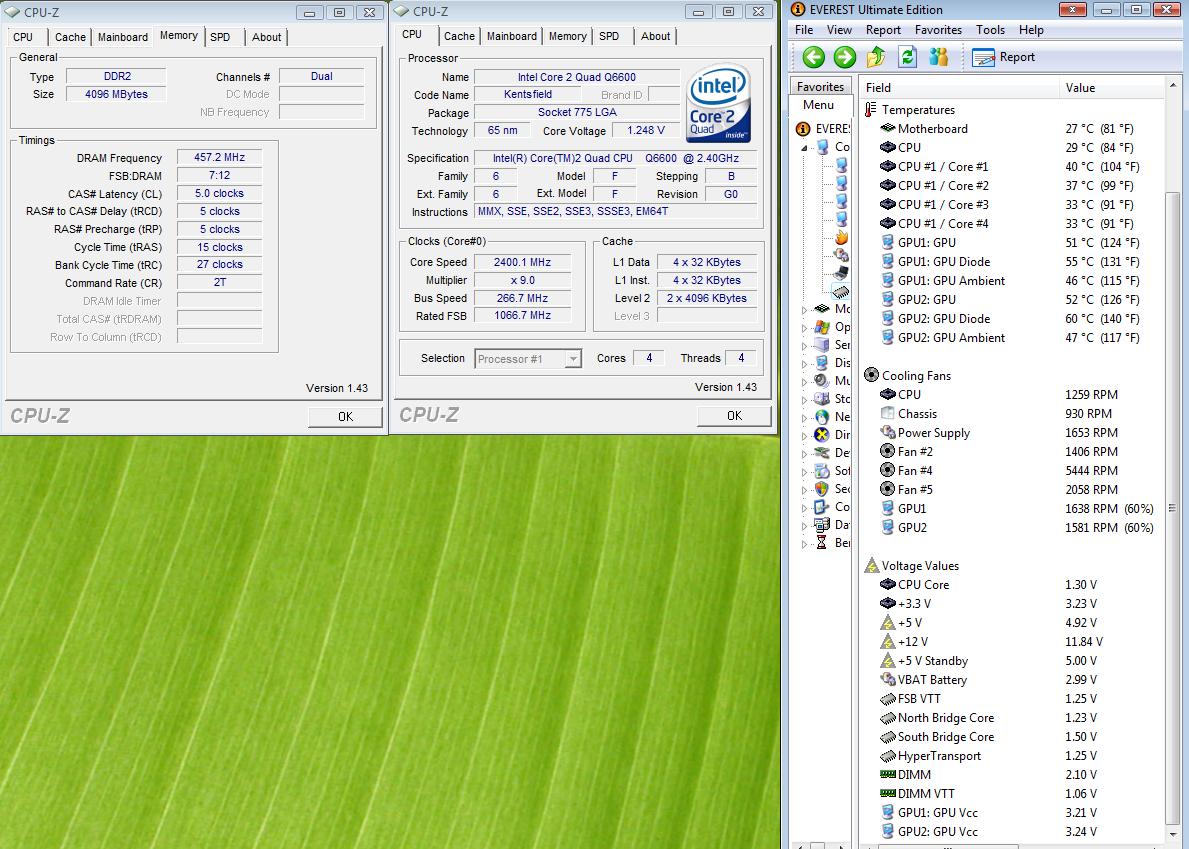1189x849 pixels.
Task: Select Windows-flag Operating System tree icon
Action: pyautogui.click(x=821, y=327)
